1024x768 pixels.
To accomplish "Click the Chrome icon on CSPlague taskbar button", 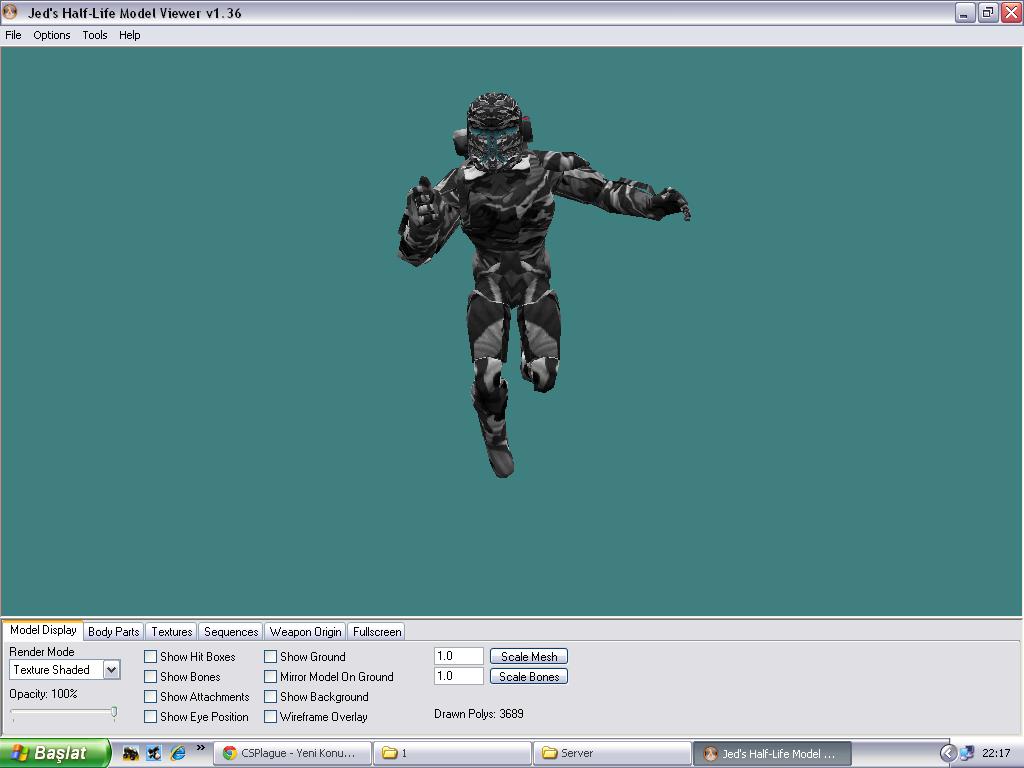I will point(230,753).
